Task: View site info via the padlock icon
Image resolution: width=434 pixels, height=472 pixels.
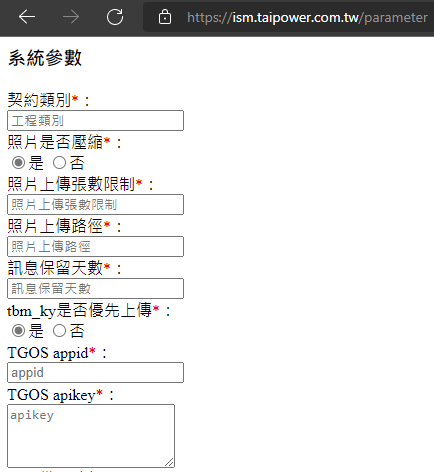Action: [165, 17]
